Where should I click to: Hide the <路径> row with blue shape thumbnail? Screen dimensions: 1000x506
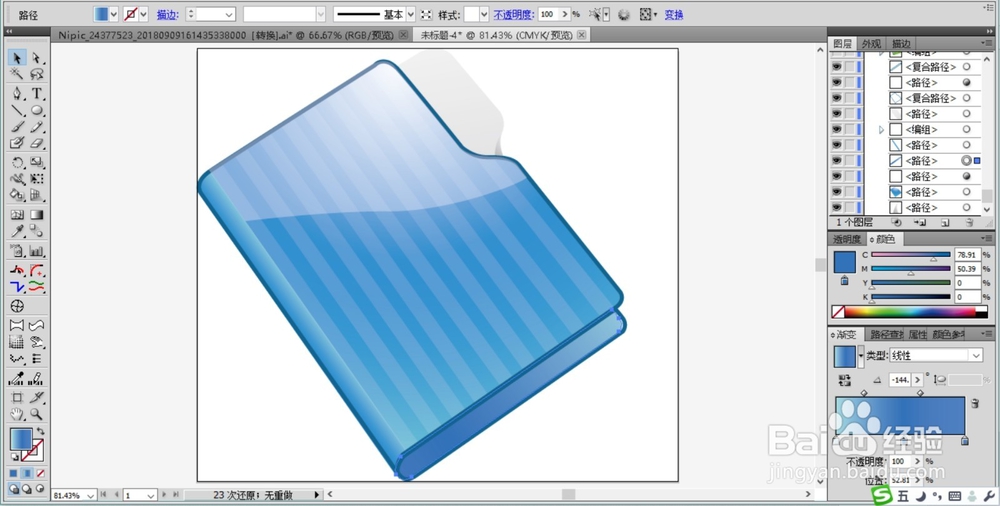click(x=836, y=192)
